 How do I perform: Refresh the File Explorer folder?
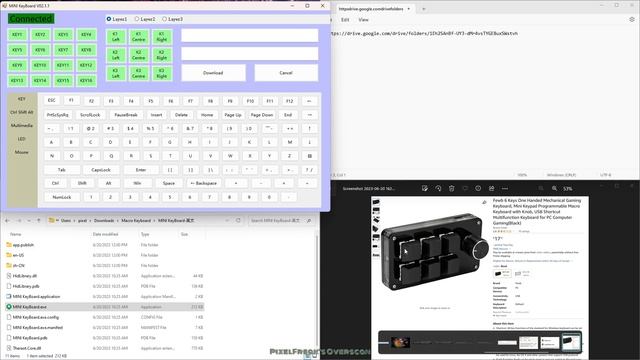click(x=238, y=220)
